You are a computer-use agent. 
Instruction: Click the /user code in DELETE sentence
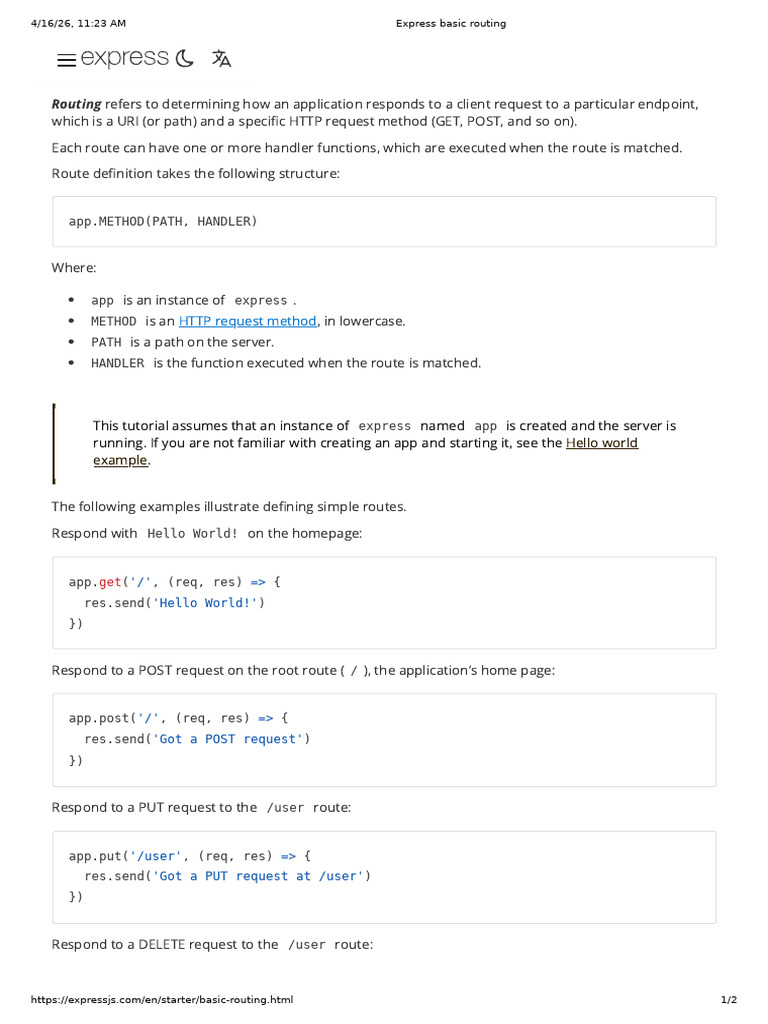pos(306,945)
